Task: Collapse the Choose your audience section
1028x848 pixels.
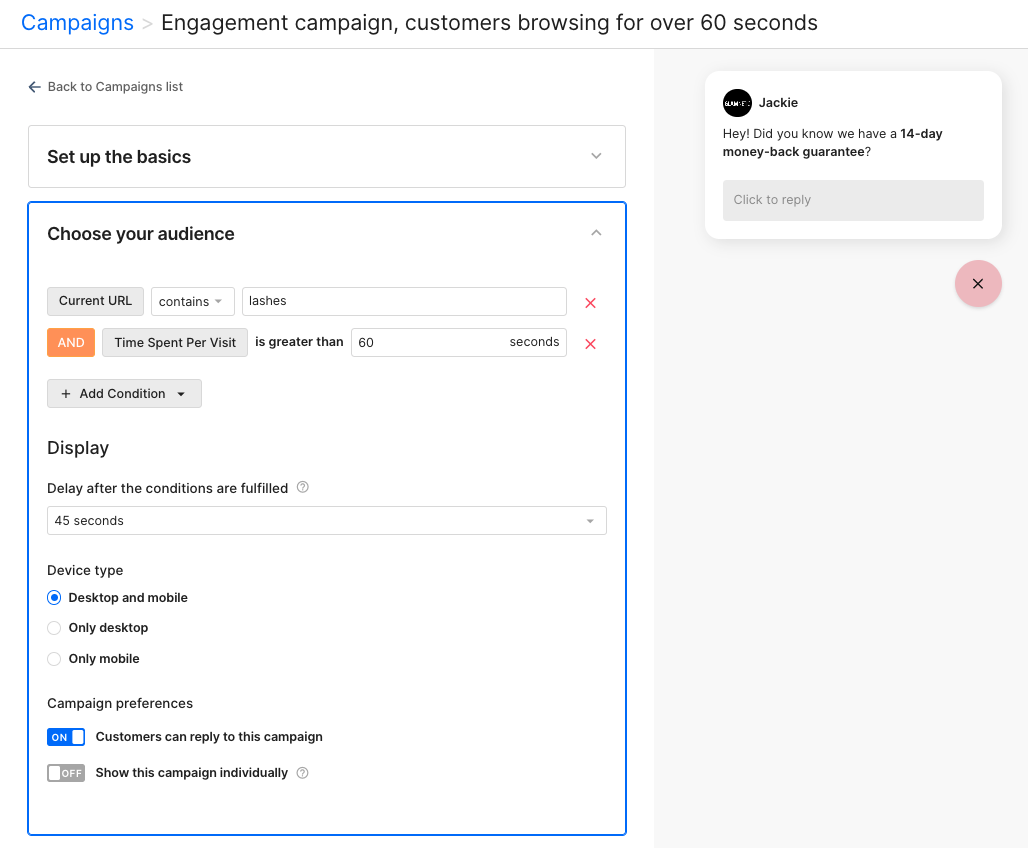Action: point(596,232)
